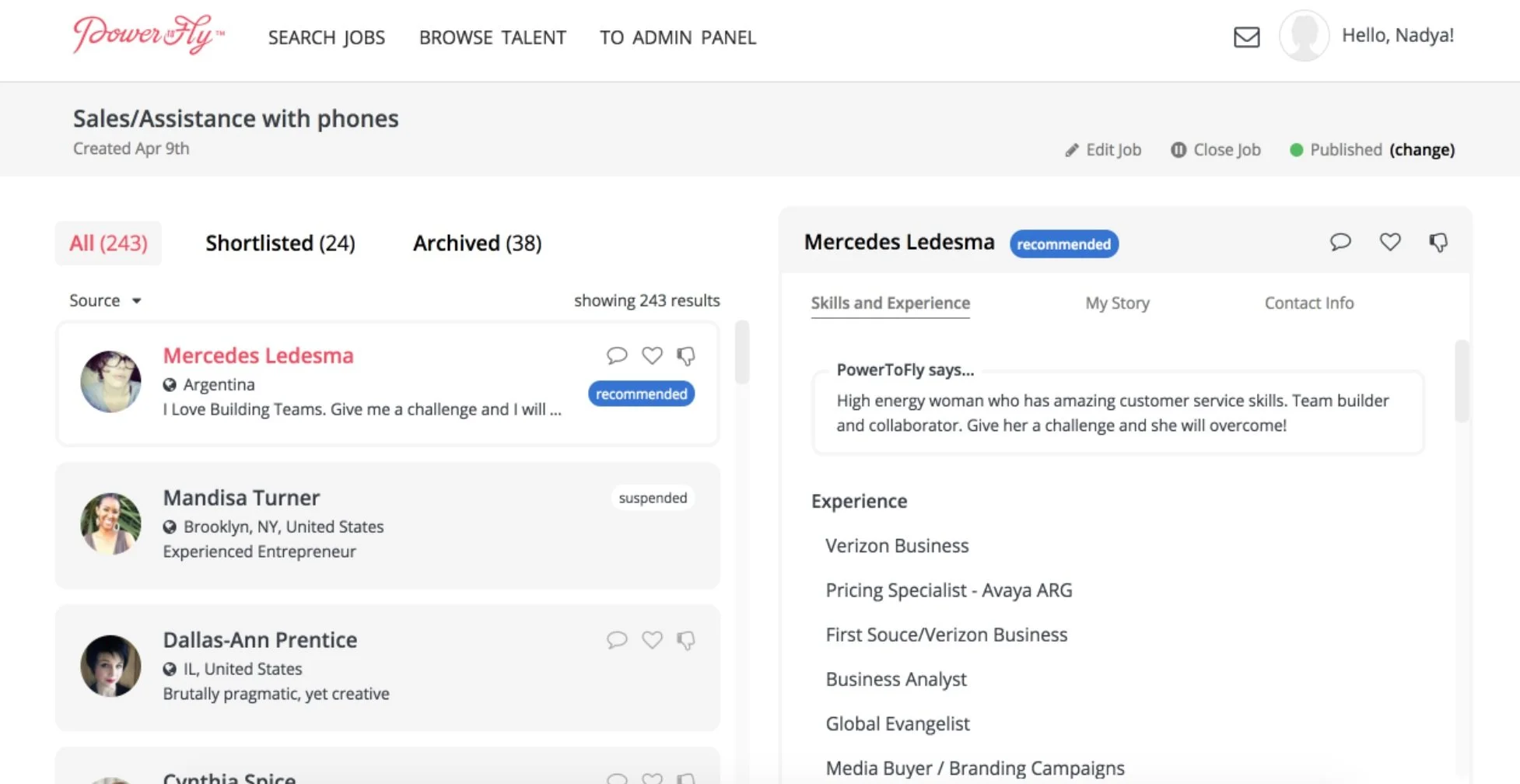The height and width of the screenshot is (784, 1520).
Task: Click comment icon on Mercedes Ledesma card
Action: tap(617, 355)
